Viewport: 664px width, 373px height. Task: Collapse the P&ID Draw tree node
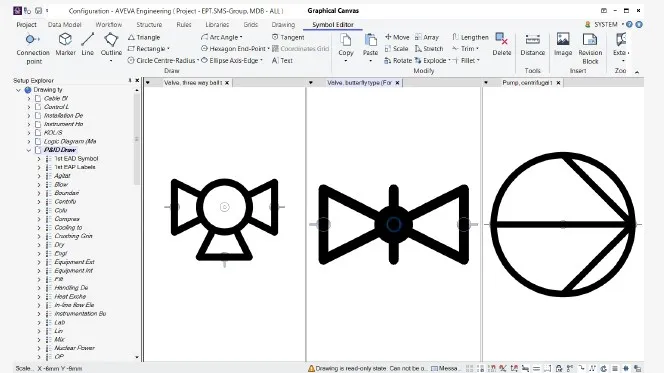point(29,150)
